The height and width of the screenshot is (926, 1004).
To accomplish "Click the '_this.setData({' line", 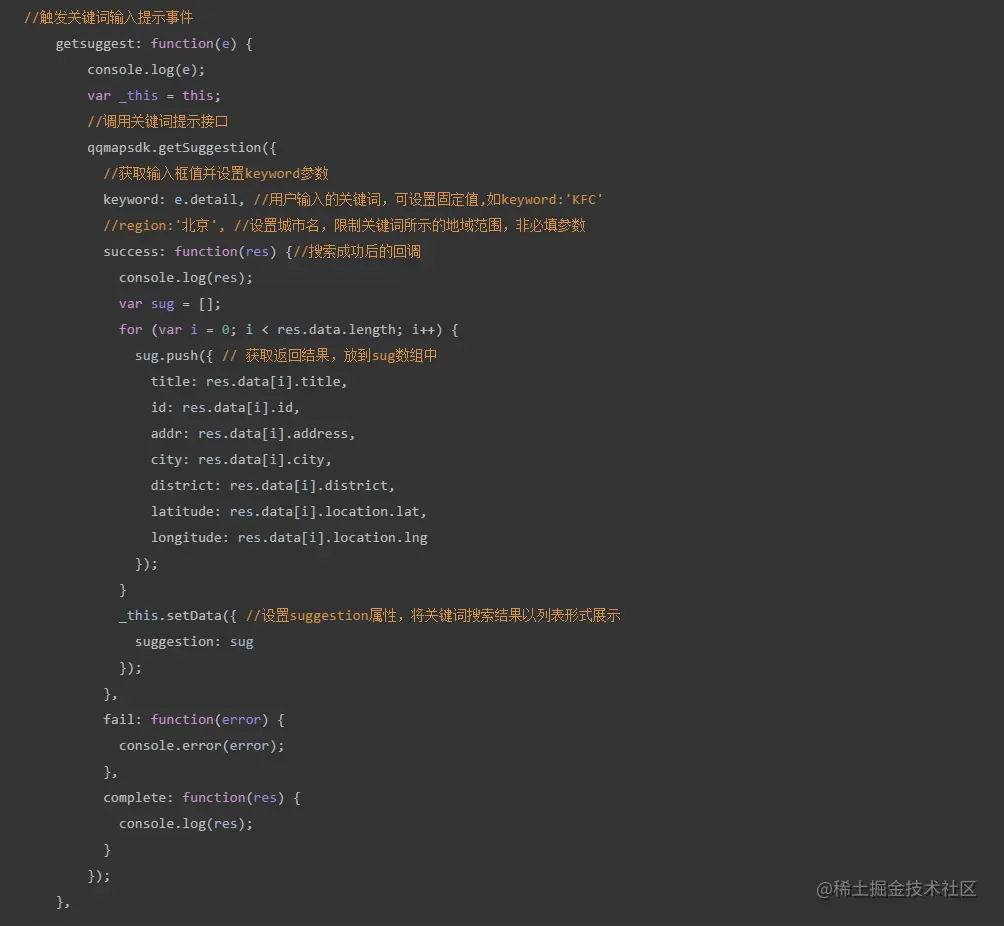I will (x=369, y=615).
